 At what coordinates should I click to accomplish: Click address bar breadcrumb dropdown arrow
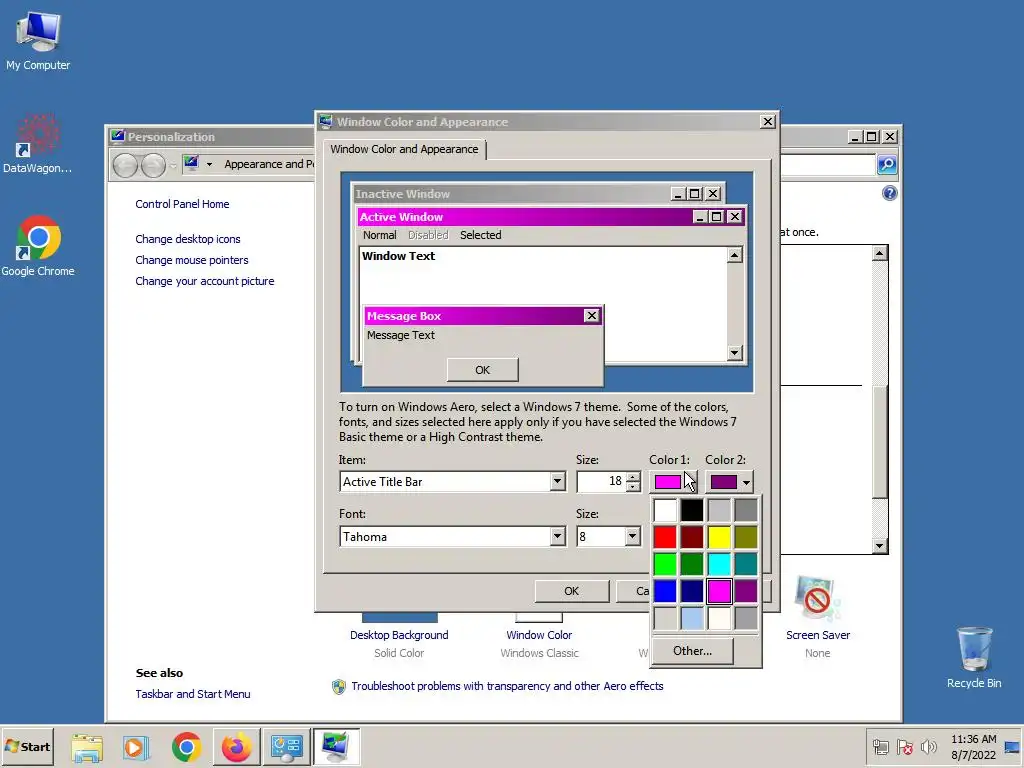point(209,165)
